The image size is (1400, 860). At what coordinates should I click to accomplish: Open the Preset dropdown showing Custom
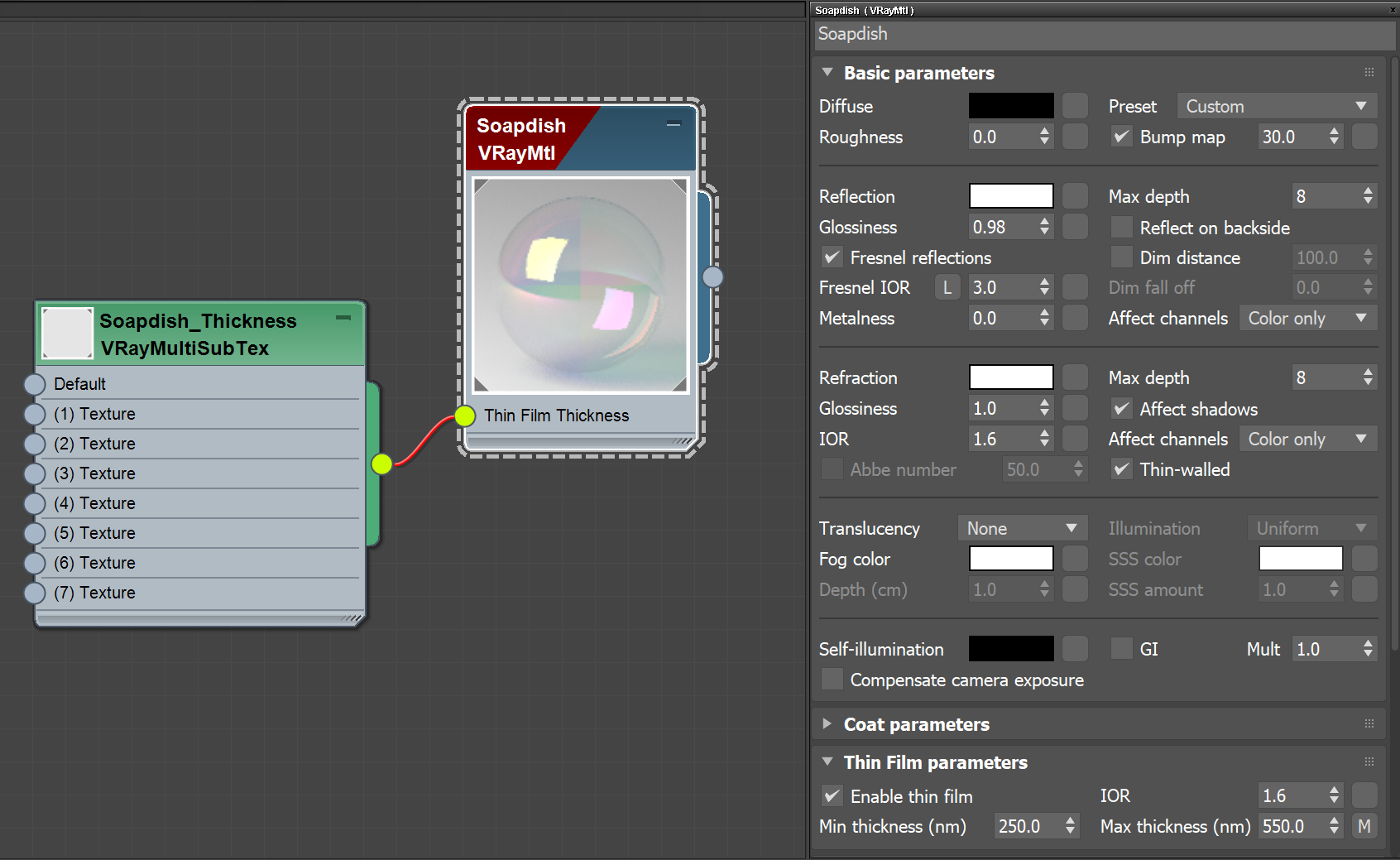coord(1277,106)
